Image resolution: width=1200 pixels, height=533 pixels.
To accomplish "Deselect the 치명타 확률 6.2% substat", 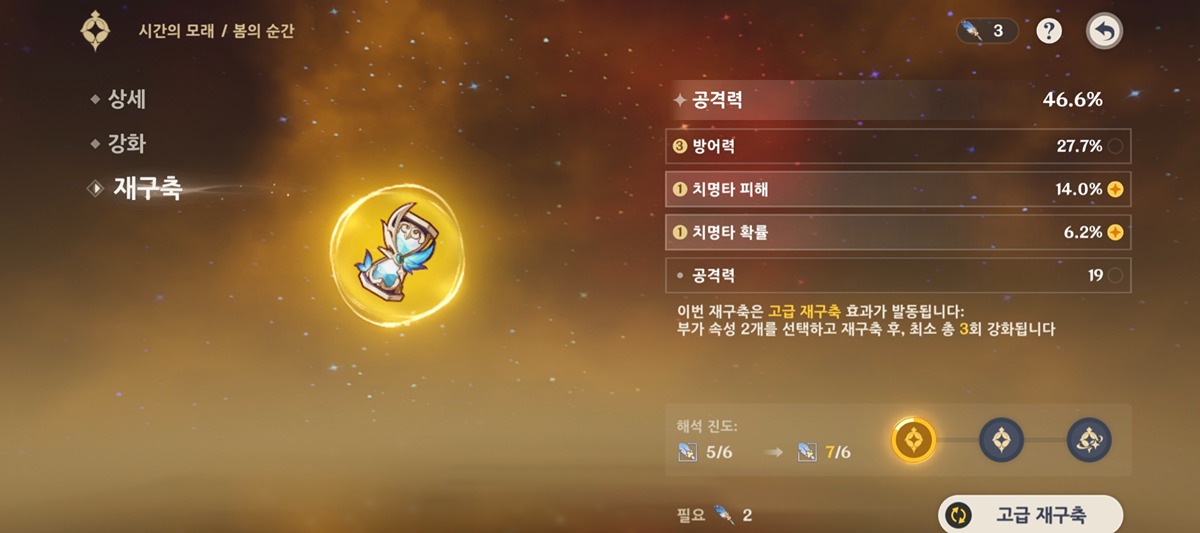I will pyautogui.click(x=898, y=232).
